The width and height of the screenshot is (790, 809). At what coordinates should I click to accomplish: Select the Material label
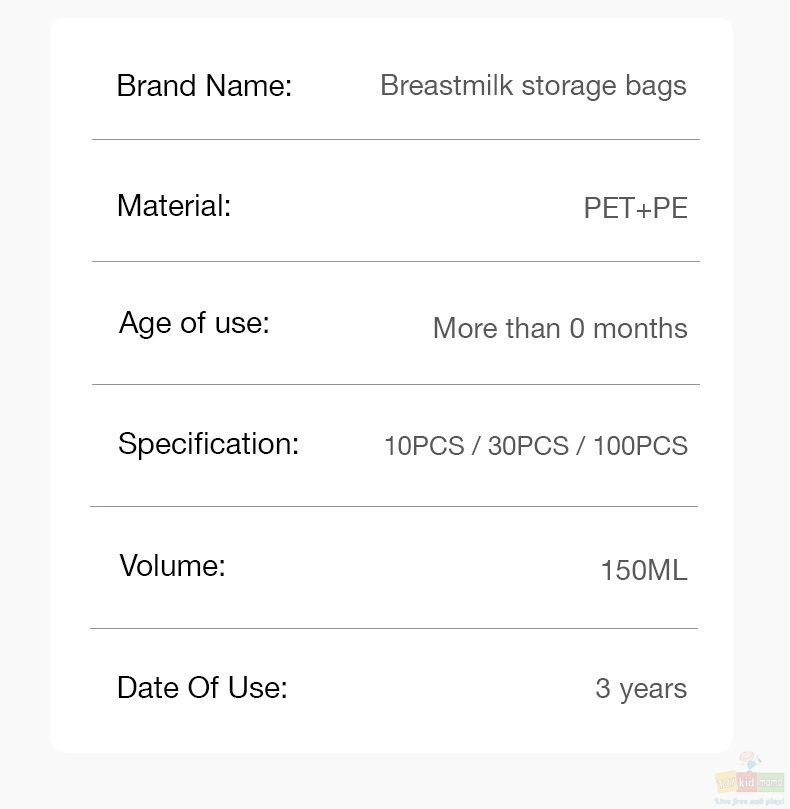point(174,206)
